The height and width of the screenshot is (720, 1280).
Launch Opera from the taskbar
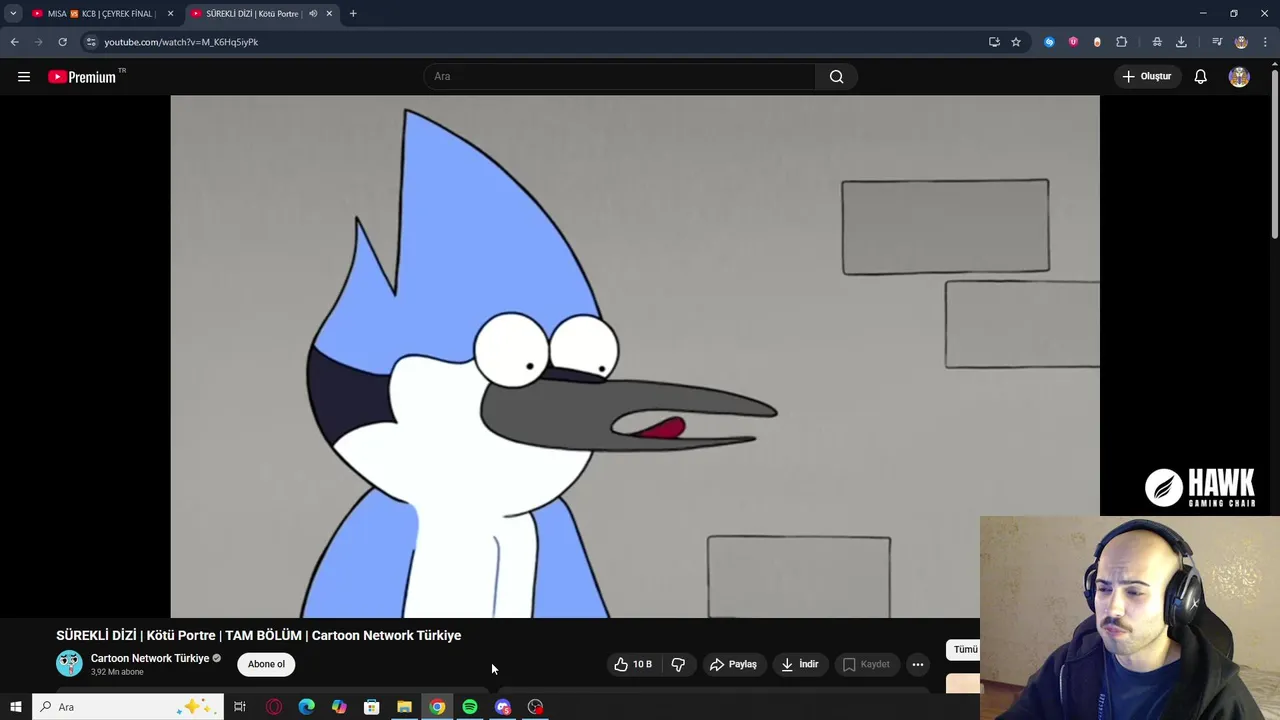pos(274,707)
